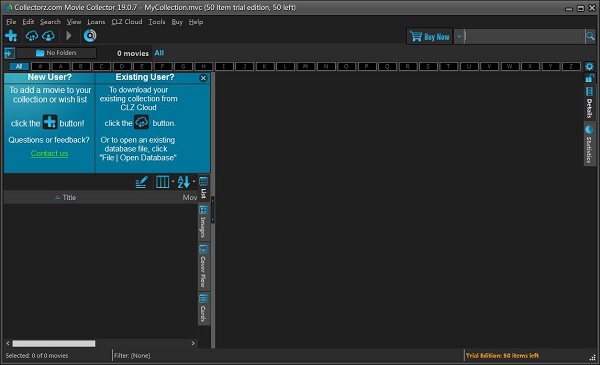Click the Buy Now cart button
This screenshot has height=365, width=600.
tap(430, 37)
